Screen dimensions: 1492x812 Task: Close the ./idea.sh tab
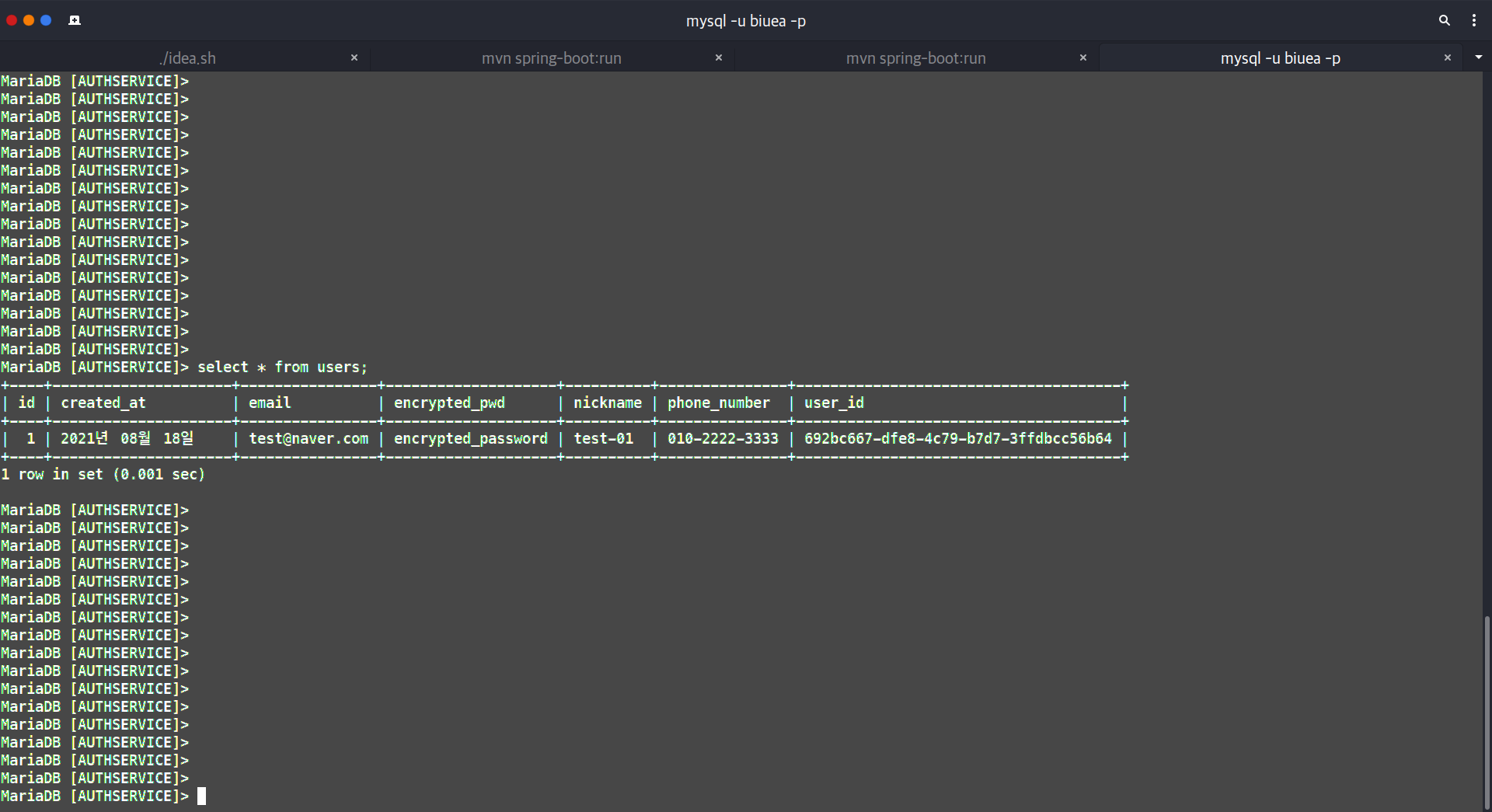354,58
